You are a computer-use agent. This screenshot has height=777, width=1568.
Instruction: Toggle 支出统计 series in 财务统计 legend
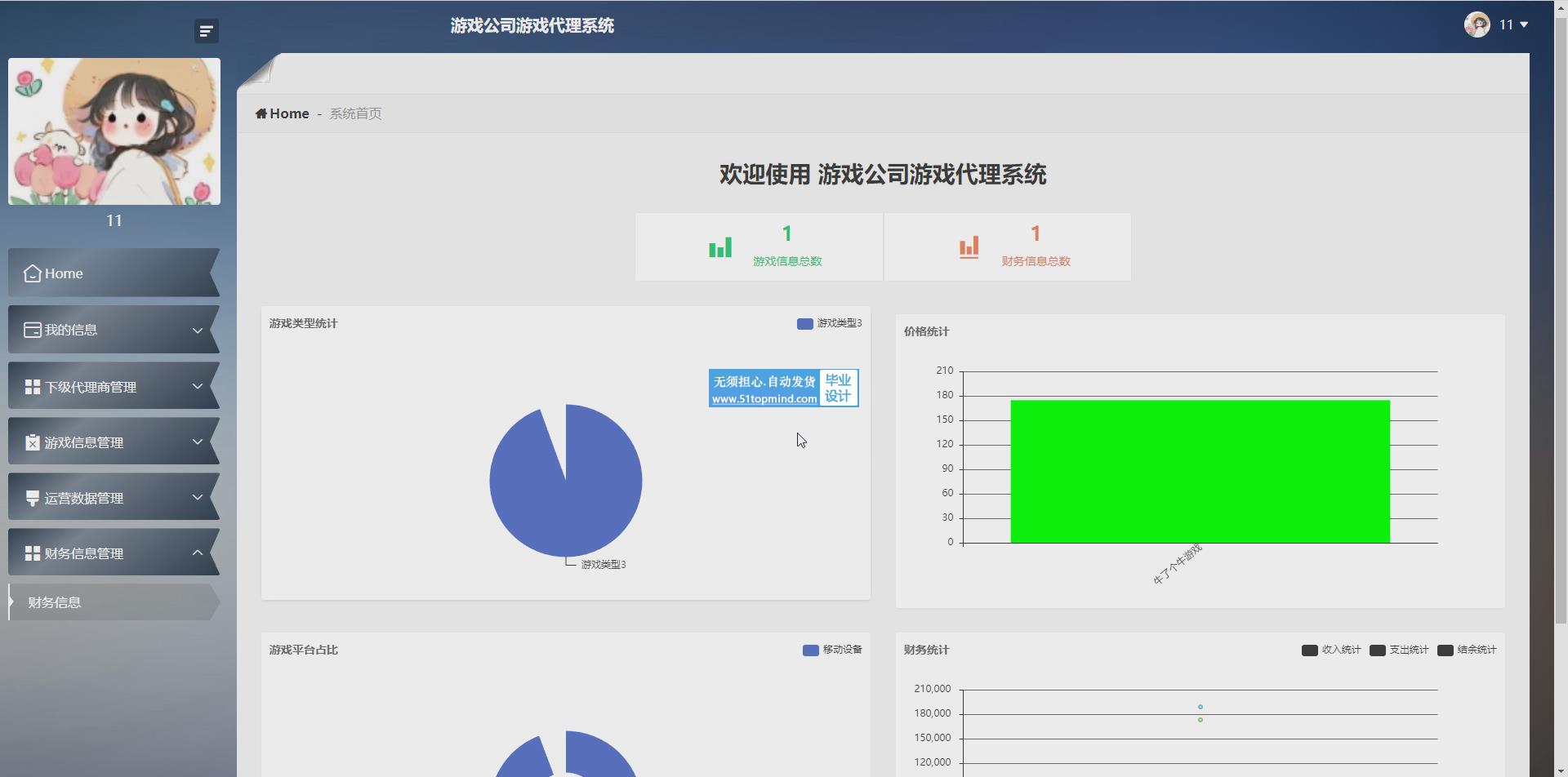pos(1399,650)
